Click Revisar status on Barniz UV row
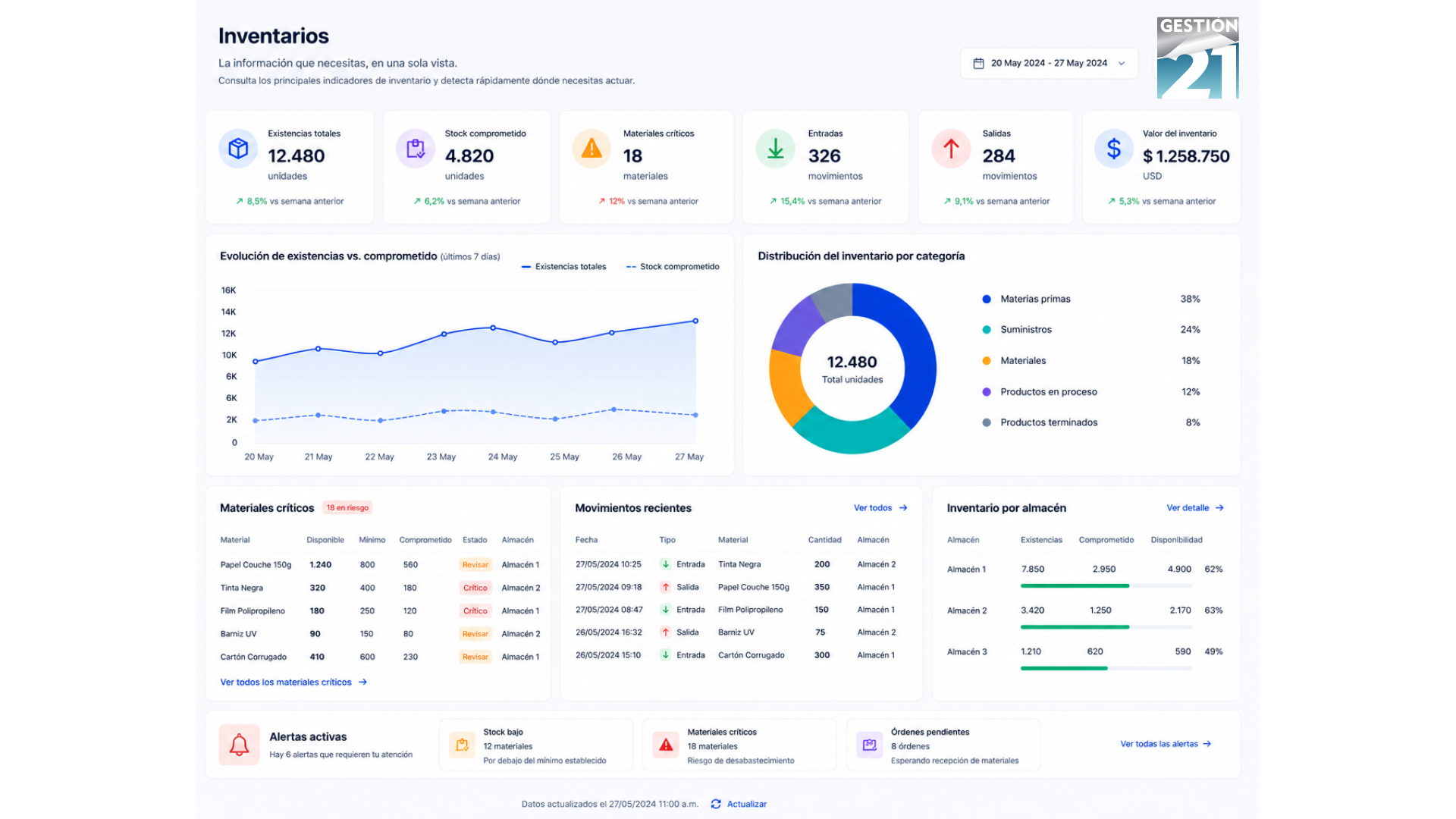Image resolution: width=1456 pixels, height=819 pixels. point(475,634)
